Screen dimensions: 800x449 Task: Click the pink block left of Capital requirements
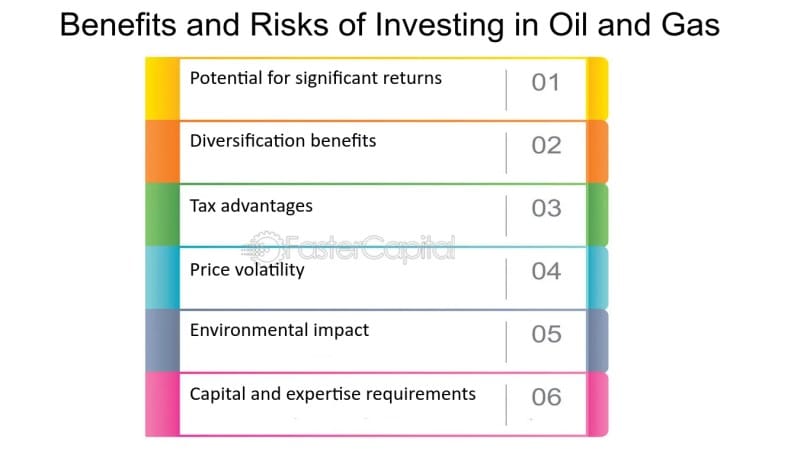[x=162, y=404]
